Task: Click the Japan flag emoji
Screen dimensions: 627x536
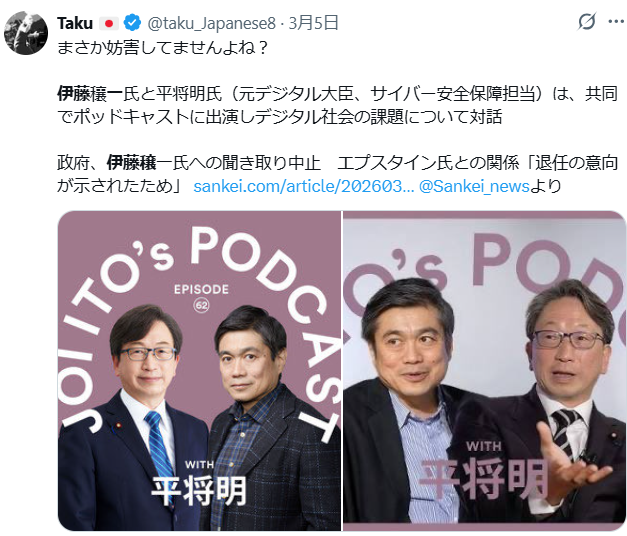Action: 108,24
